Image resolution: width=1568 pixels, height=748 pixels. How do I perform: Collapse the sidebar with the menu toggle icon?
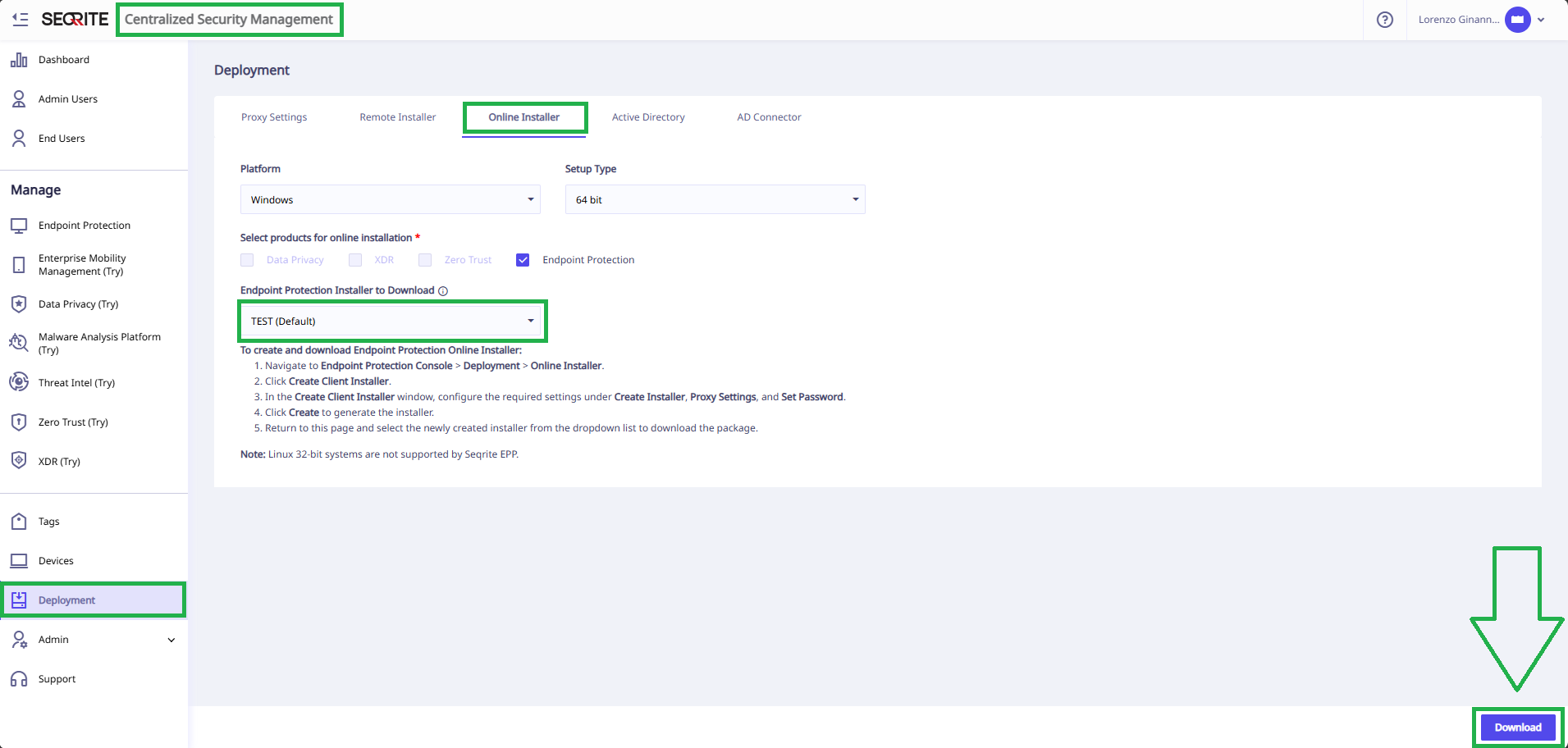coord(21,19)
